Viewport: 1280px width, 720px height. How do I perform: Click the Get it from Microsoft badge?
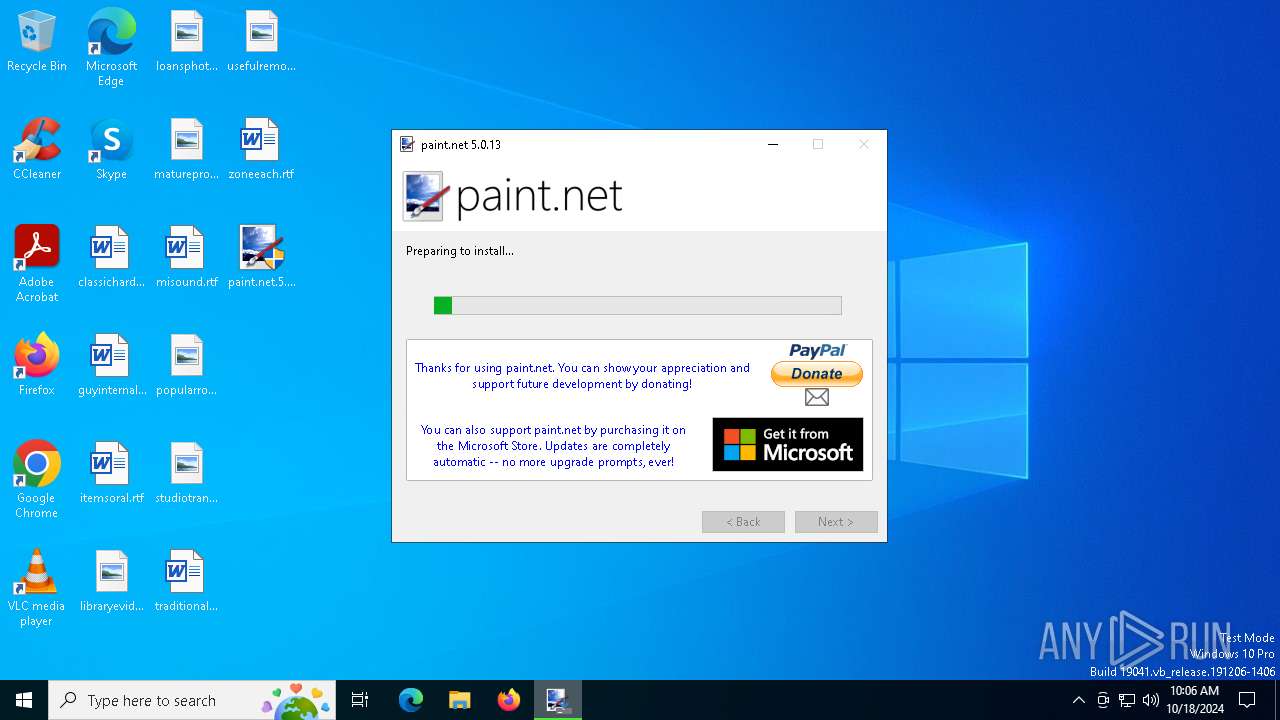point(788,444)
